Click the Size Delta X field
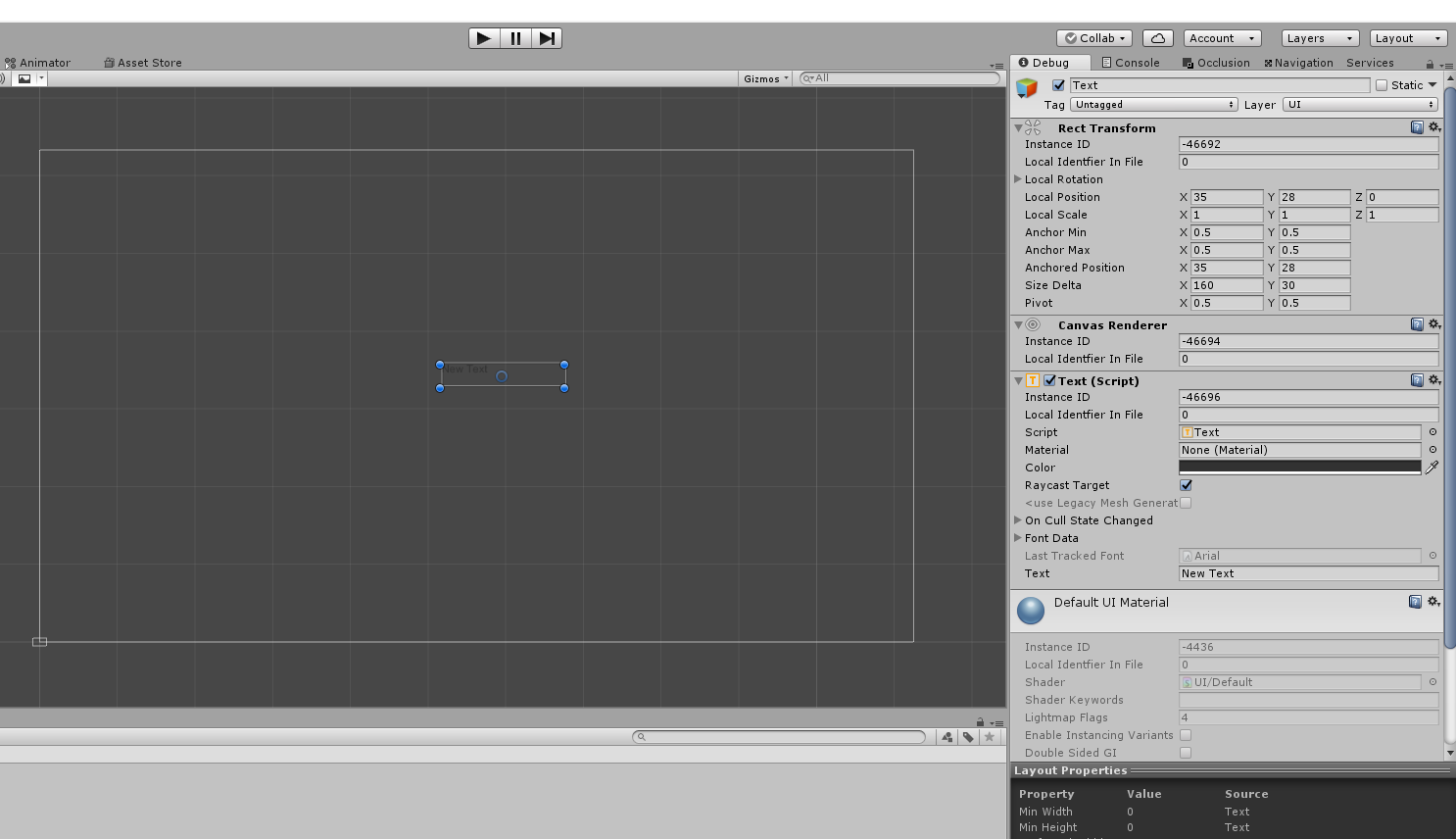The width and height of the screenshot is (1456, 839). coord(1227,285)
